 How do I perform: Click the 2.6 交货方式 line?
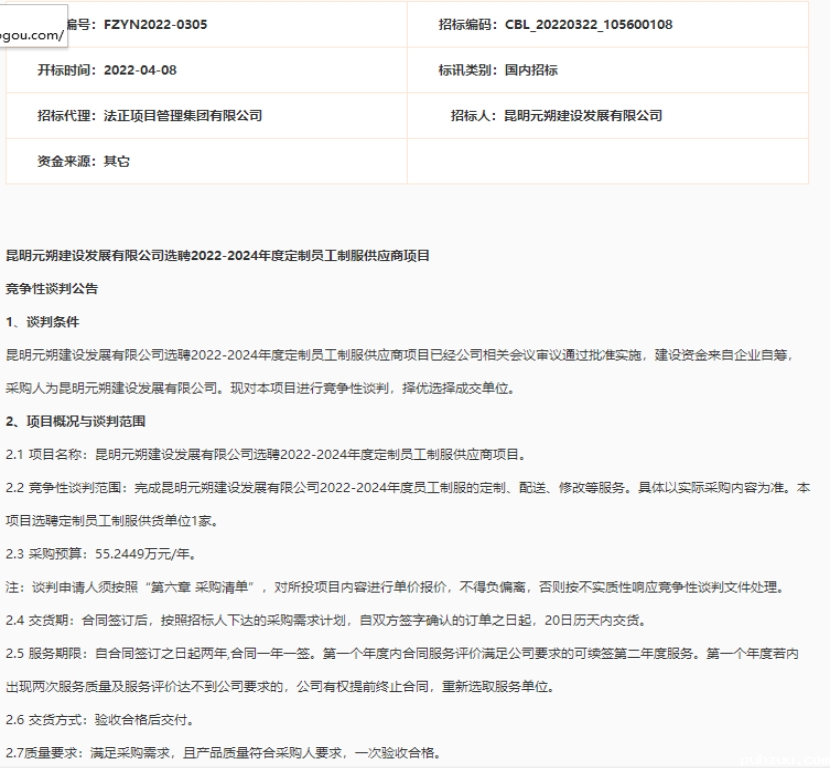(100, 720)
